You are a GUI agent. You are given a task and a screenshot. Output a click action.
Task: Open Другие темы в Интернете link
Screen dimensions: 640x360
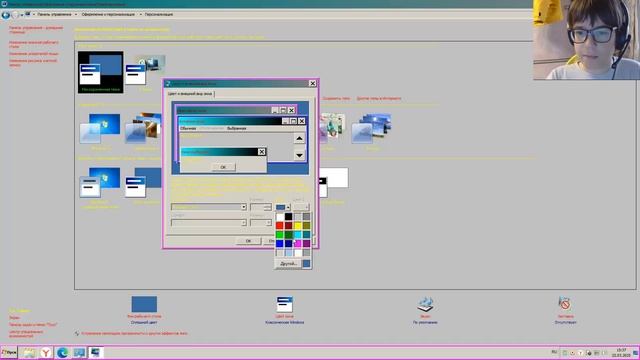(379, 98)
